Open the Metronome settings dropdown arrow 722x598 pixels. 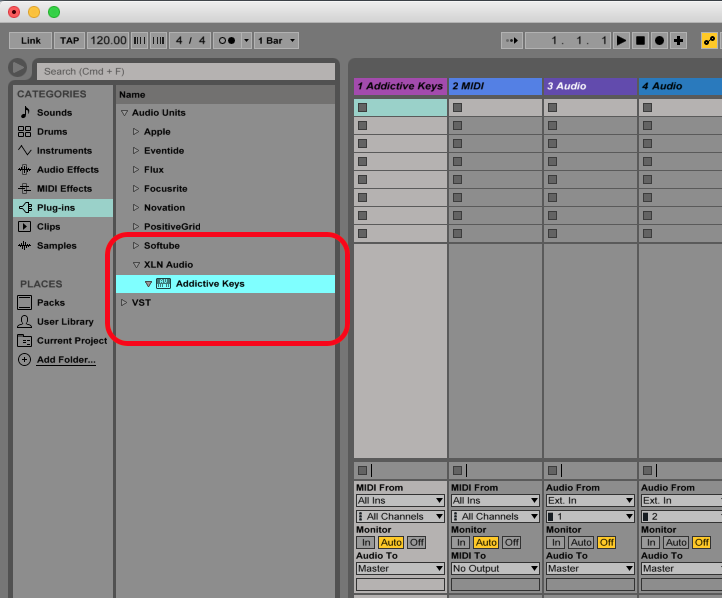click(x=246, y=41)
